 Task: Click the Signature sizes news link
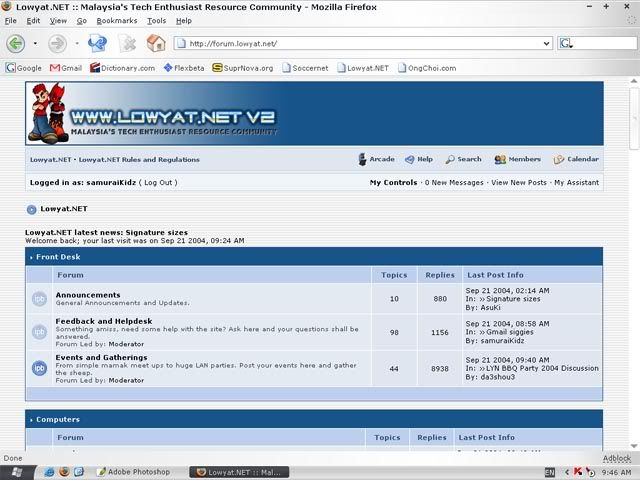tap(157, 232)
